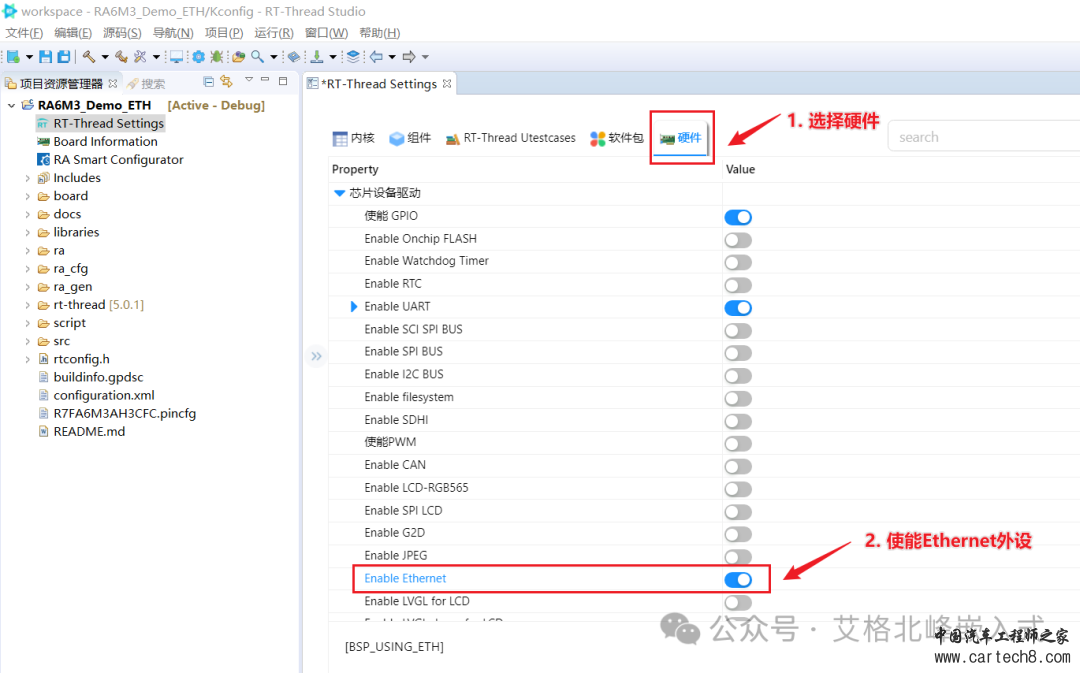
Task: Click the New project toolbar icon
Action: (13, 56)
